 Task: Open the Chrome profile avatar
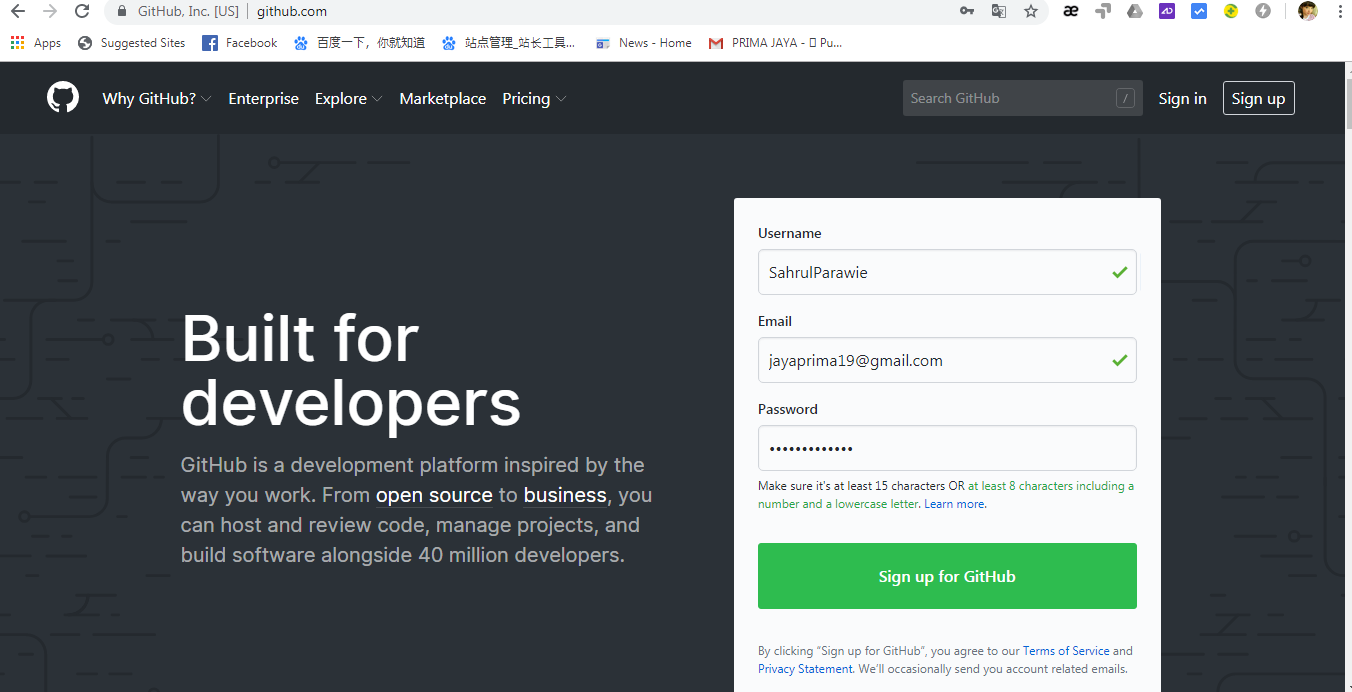point(1308,11)
